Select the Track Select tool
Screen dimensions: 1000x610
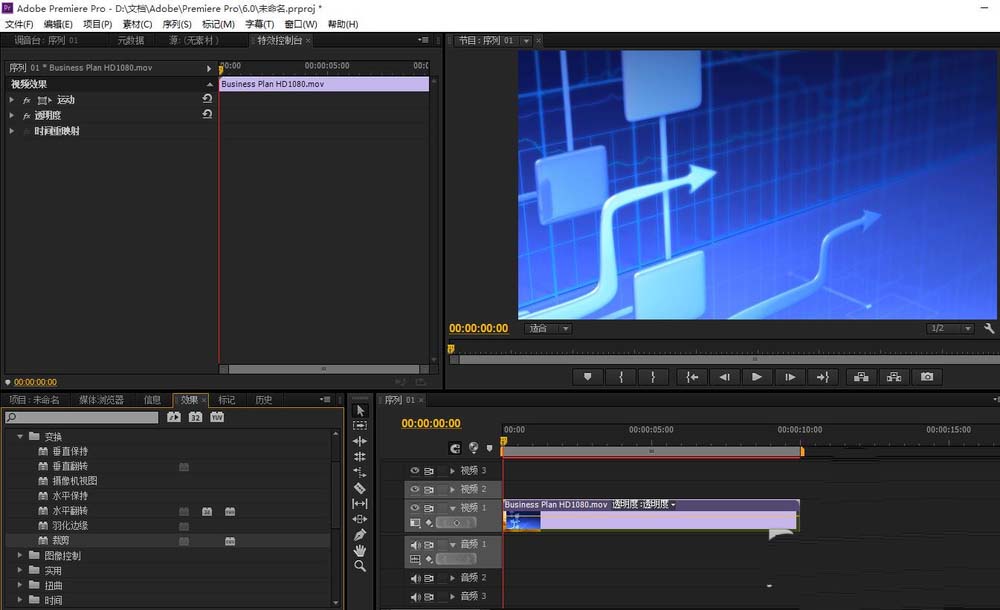pos(360,427)
